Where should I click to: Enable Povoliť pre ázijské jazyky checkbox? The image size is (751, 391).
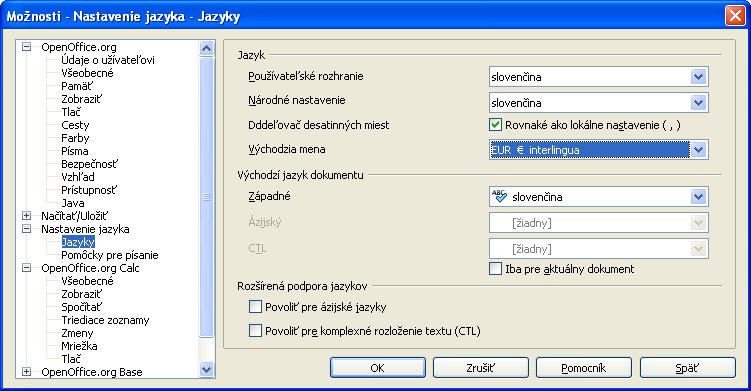[x=255, y=307]
